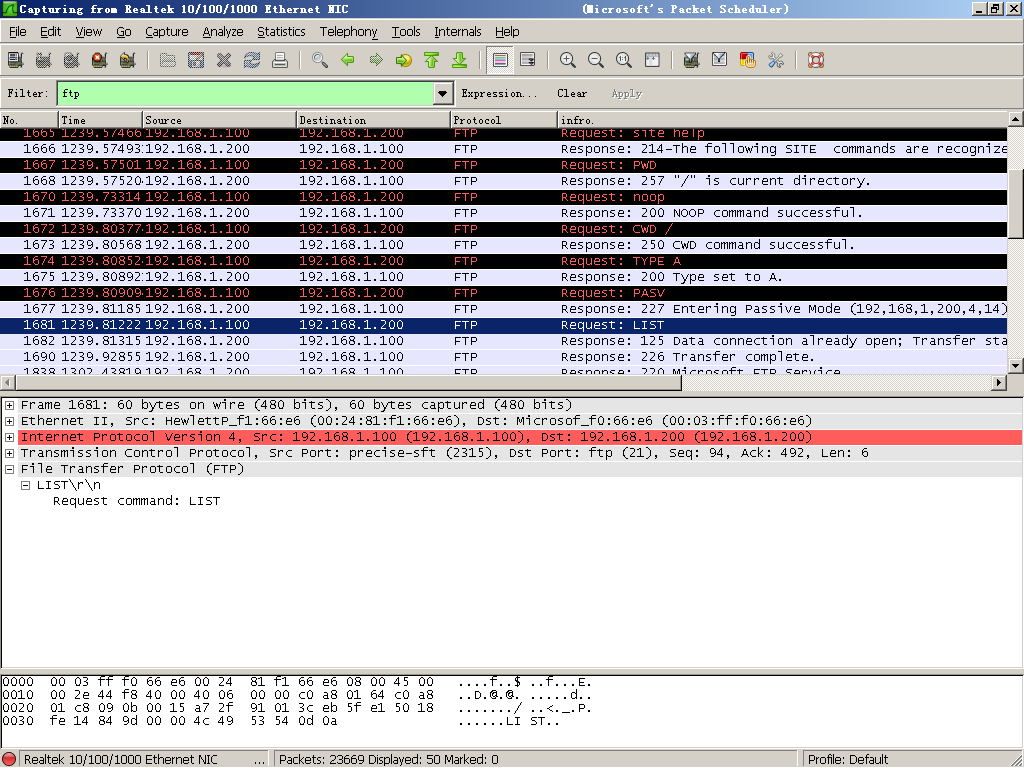
Task: Start a new live capture
Action: (72, 60)
